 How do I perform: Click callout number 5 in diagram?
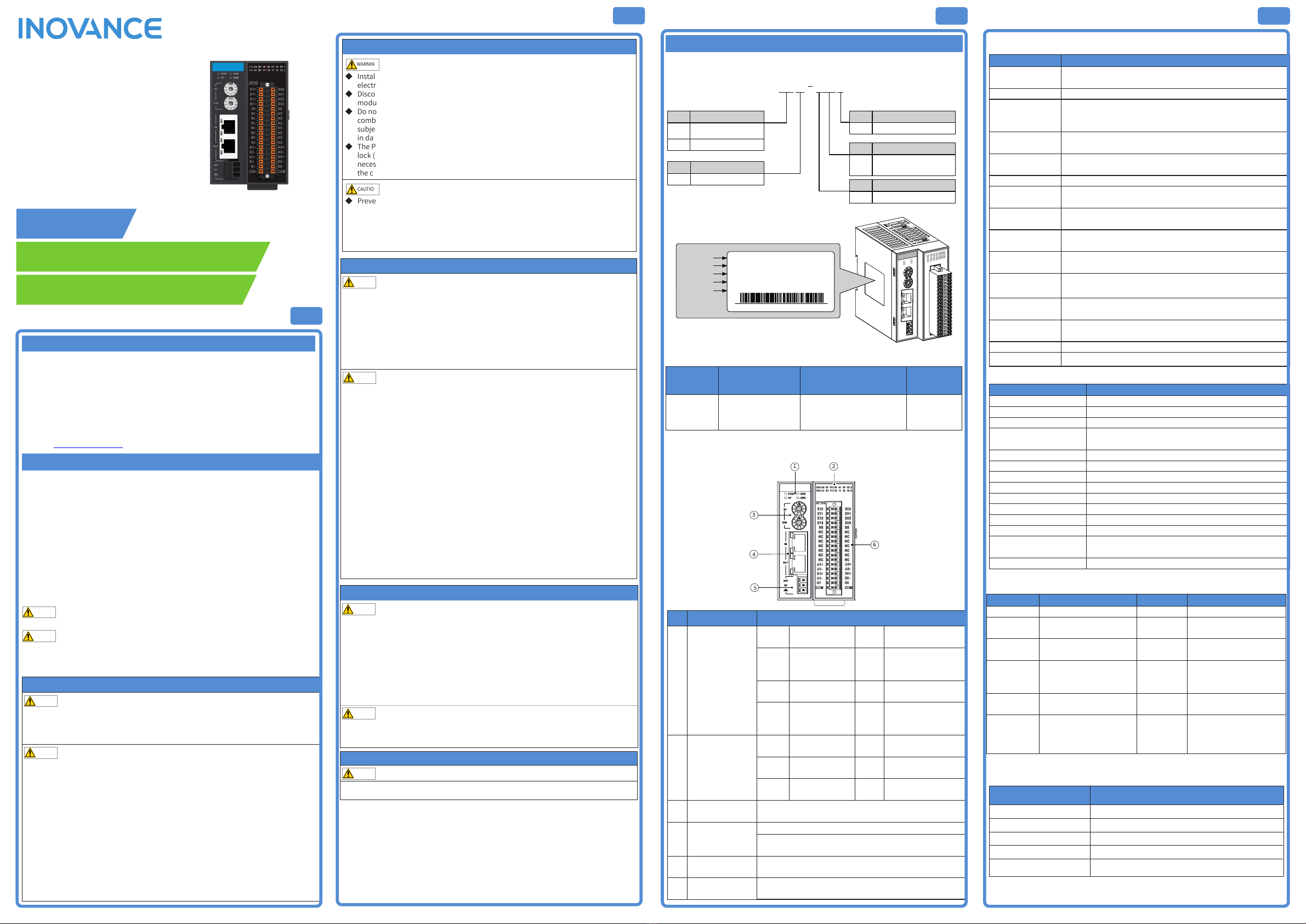[x=754, y=588]
